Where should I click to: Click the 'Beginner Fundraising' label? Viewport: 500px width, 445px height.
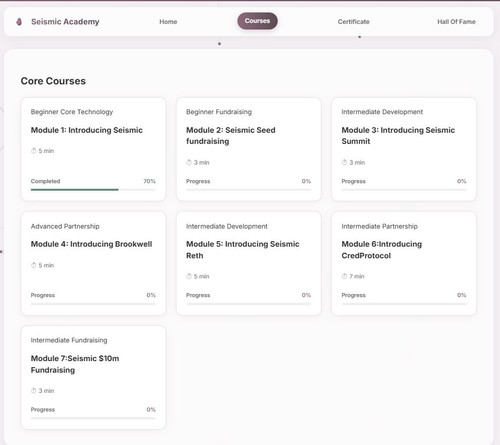coord(219,112)
